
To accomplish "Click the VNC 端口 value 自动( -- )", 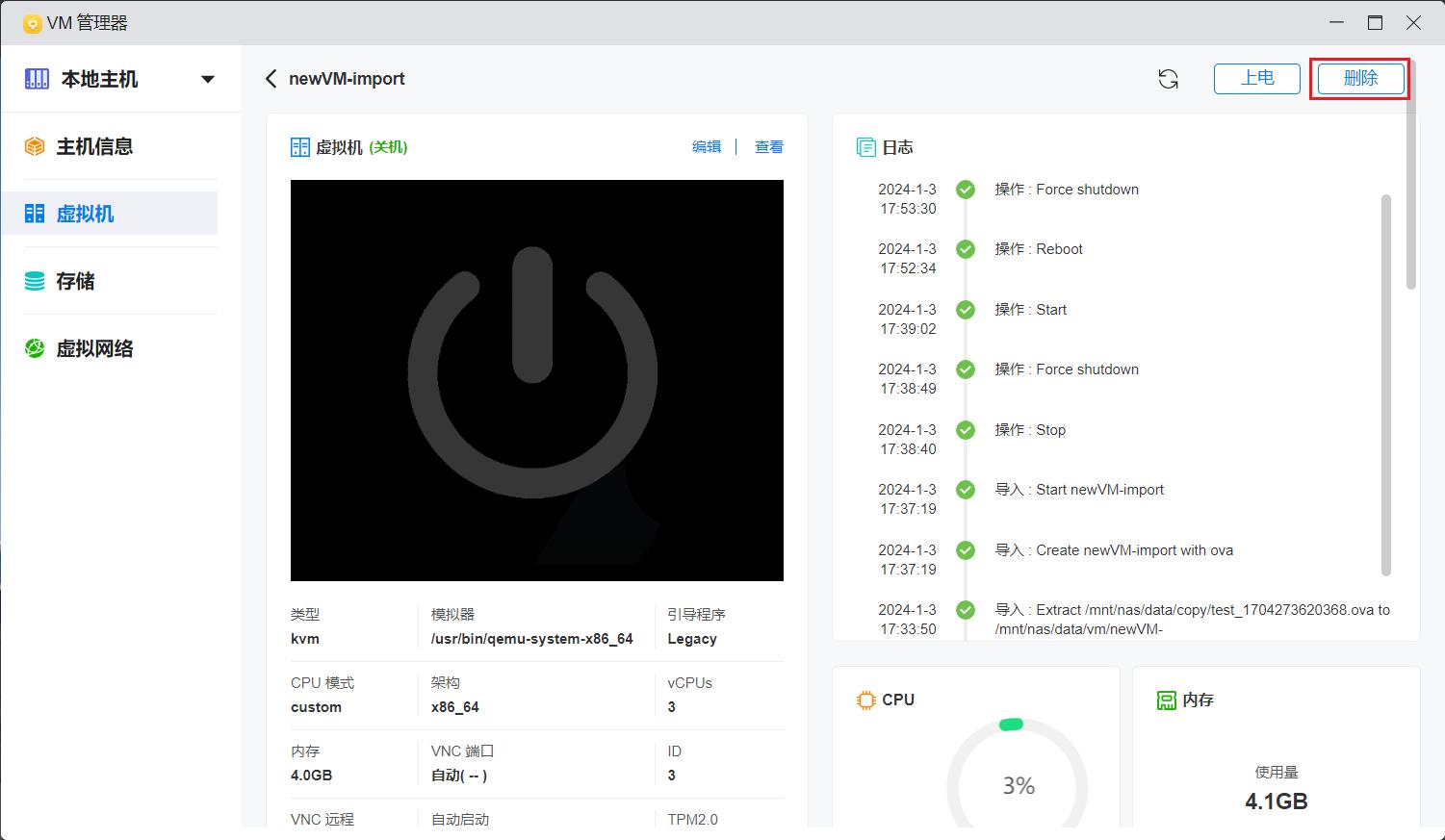I will [x=459, y=776].
